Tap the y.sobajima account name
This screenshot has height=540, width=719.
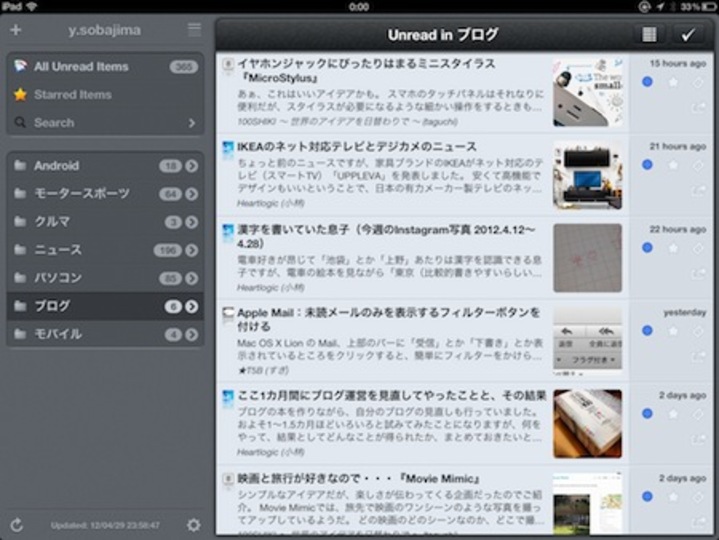click(x=105, y=30)
